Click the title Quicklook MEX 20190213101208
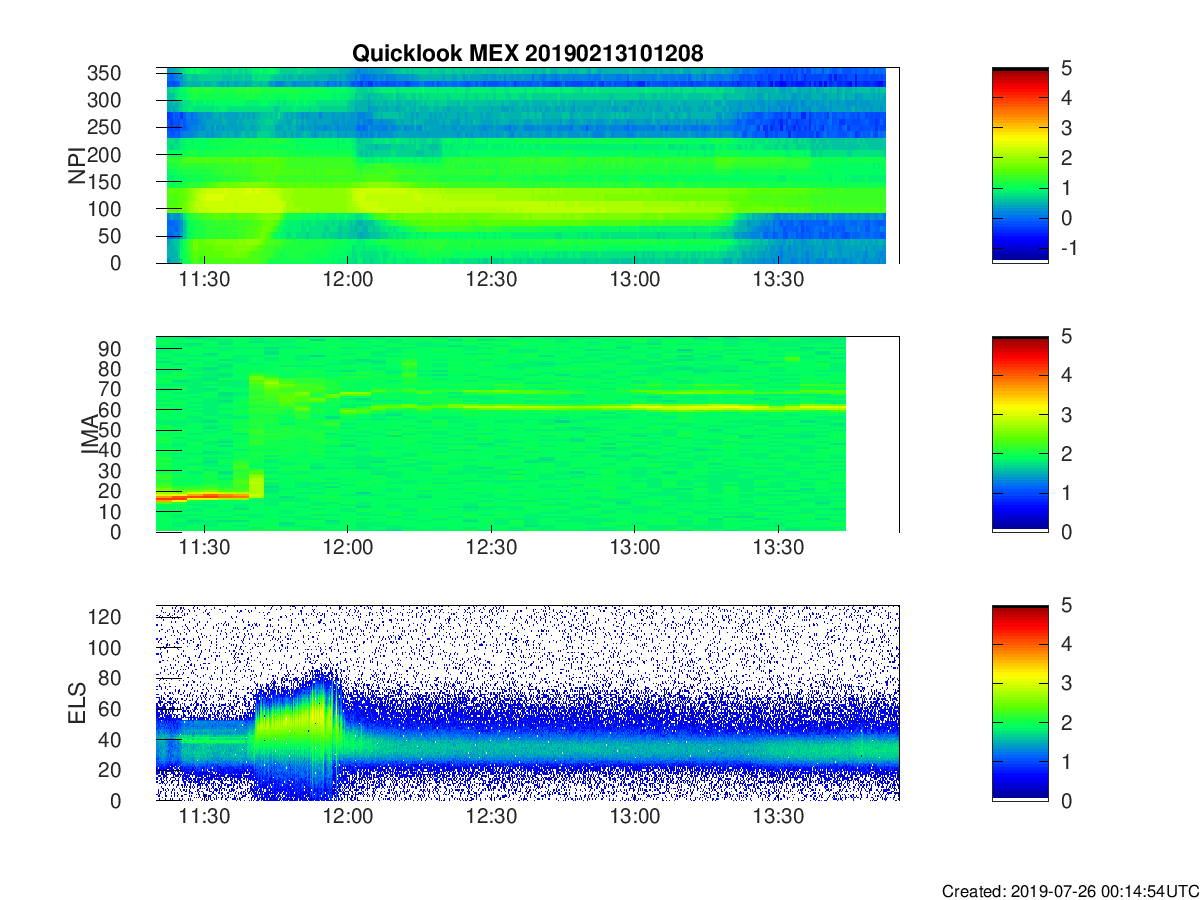 pyautogui.click(x=527, y=53)
